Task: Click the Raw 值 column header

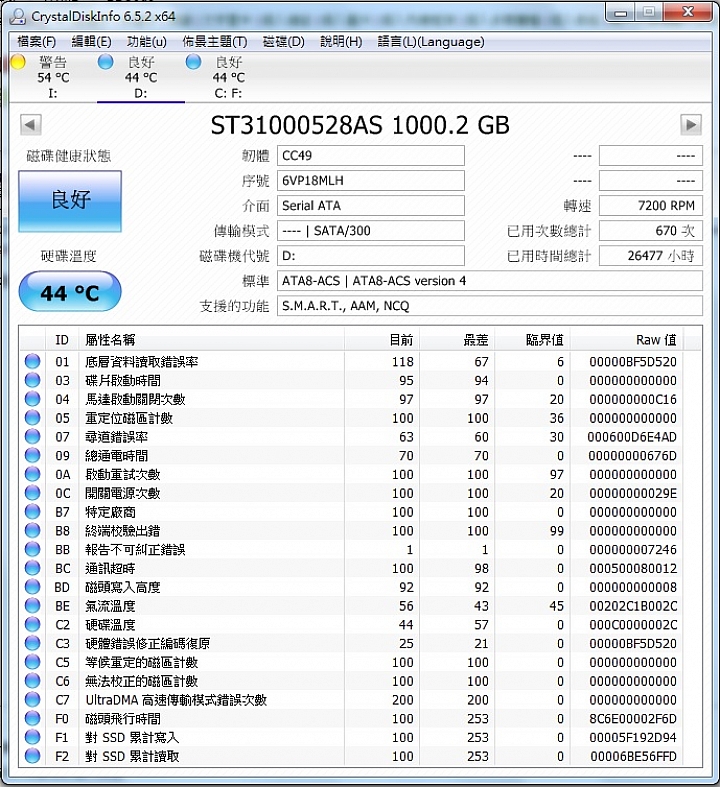Action: coord(626,340)
